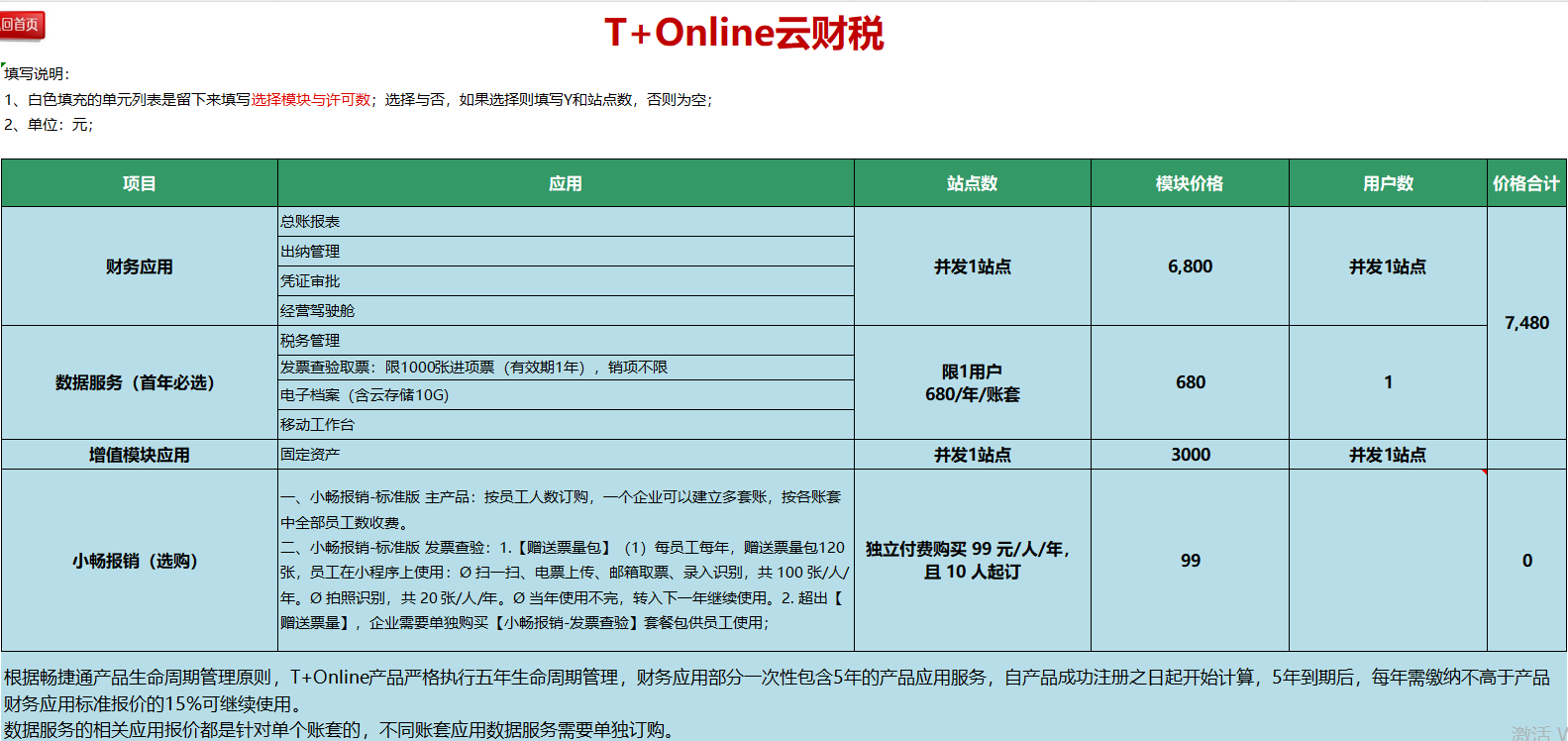
Task: Select the 增值模块应用 cell
Action: tap(140, 455)
